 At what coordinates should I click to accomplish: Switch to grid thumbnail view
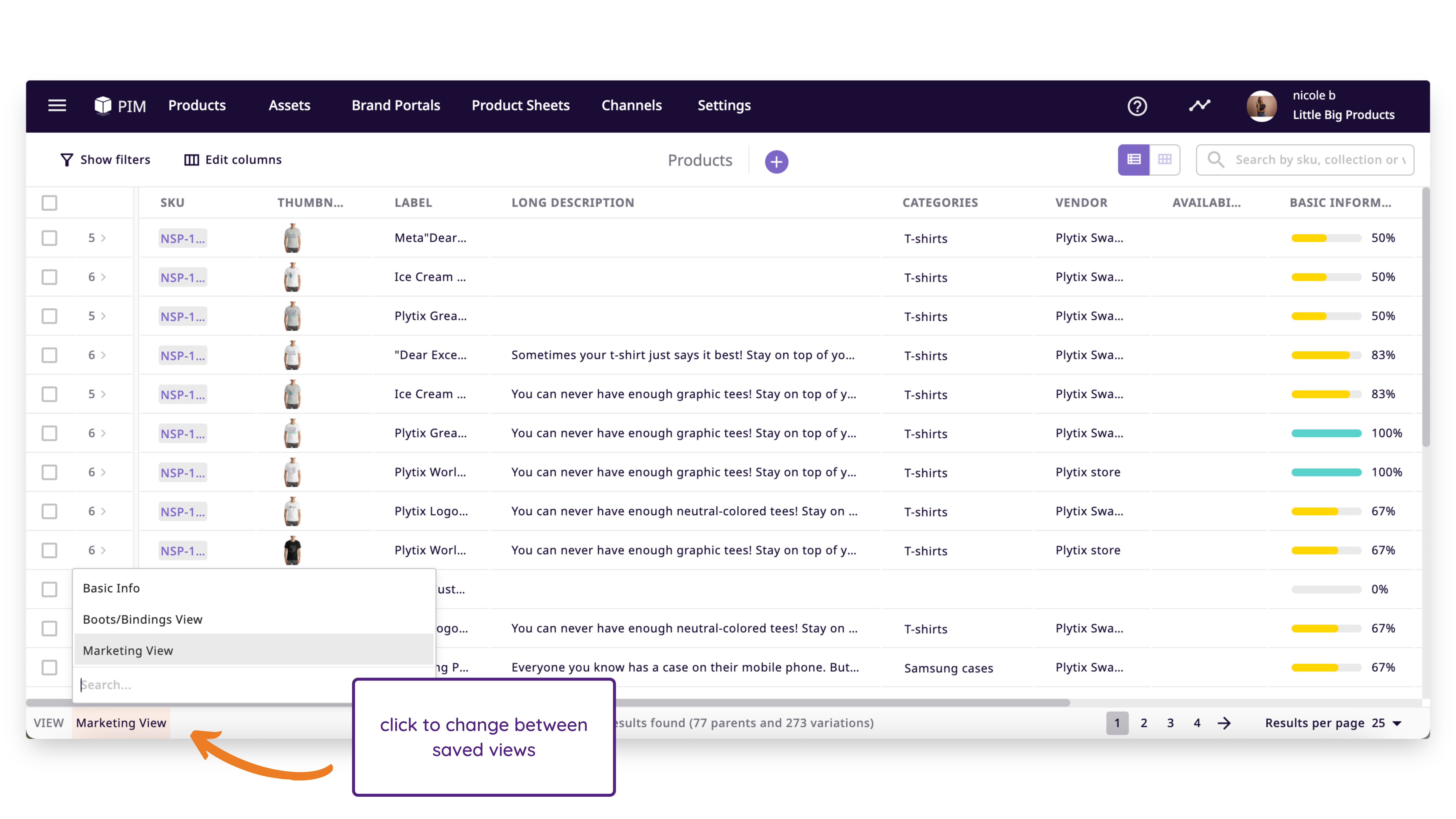(1164, 160)
